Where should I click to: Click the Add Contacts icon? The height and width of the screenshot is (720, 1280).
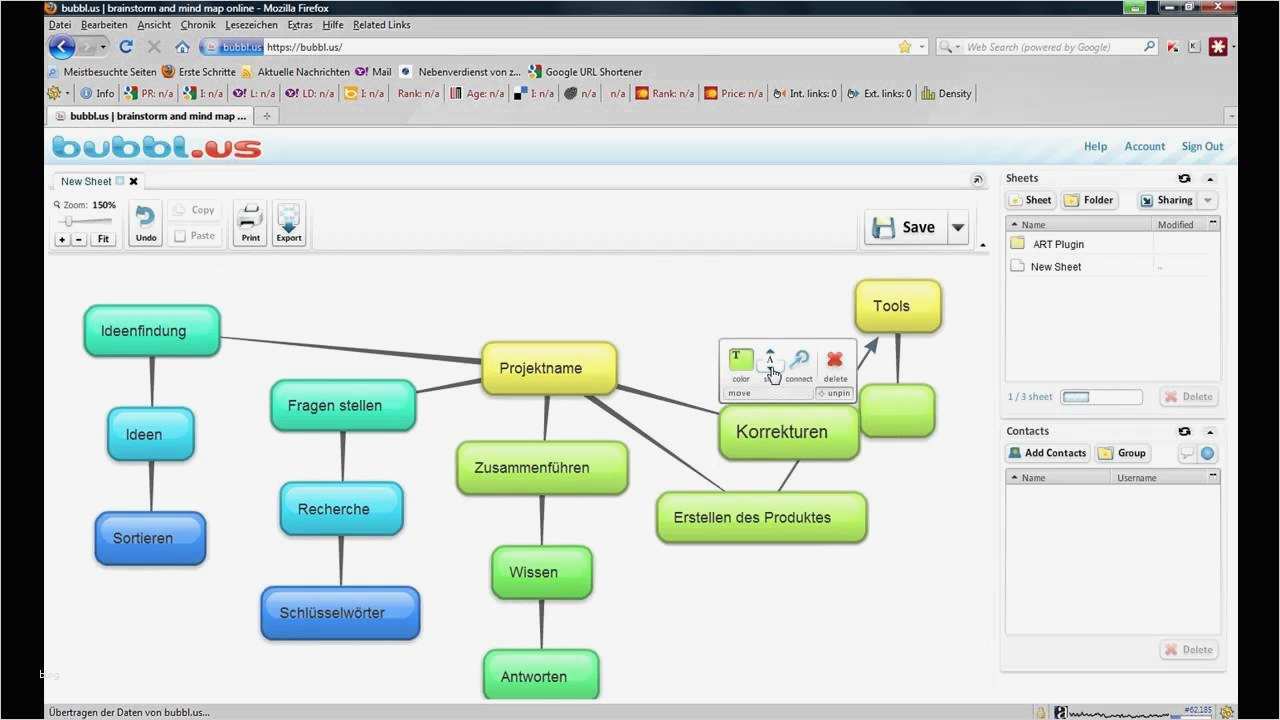click(x=1047, y=452)
